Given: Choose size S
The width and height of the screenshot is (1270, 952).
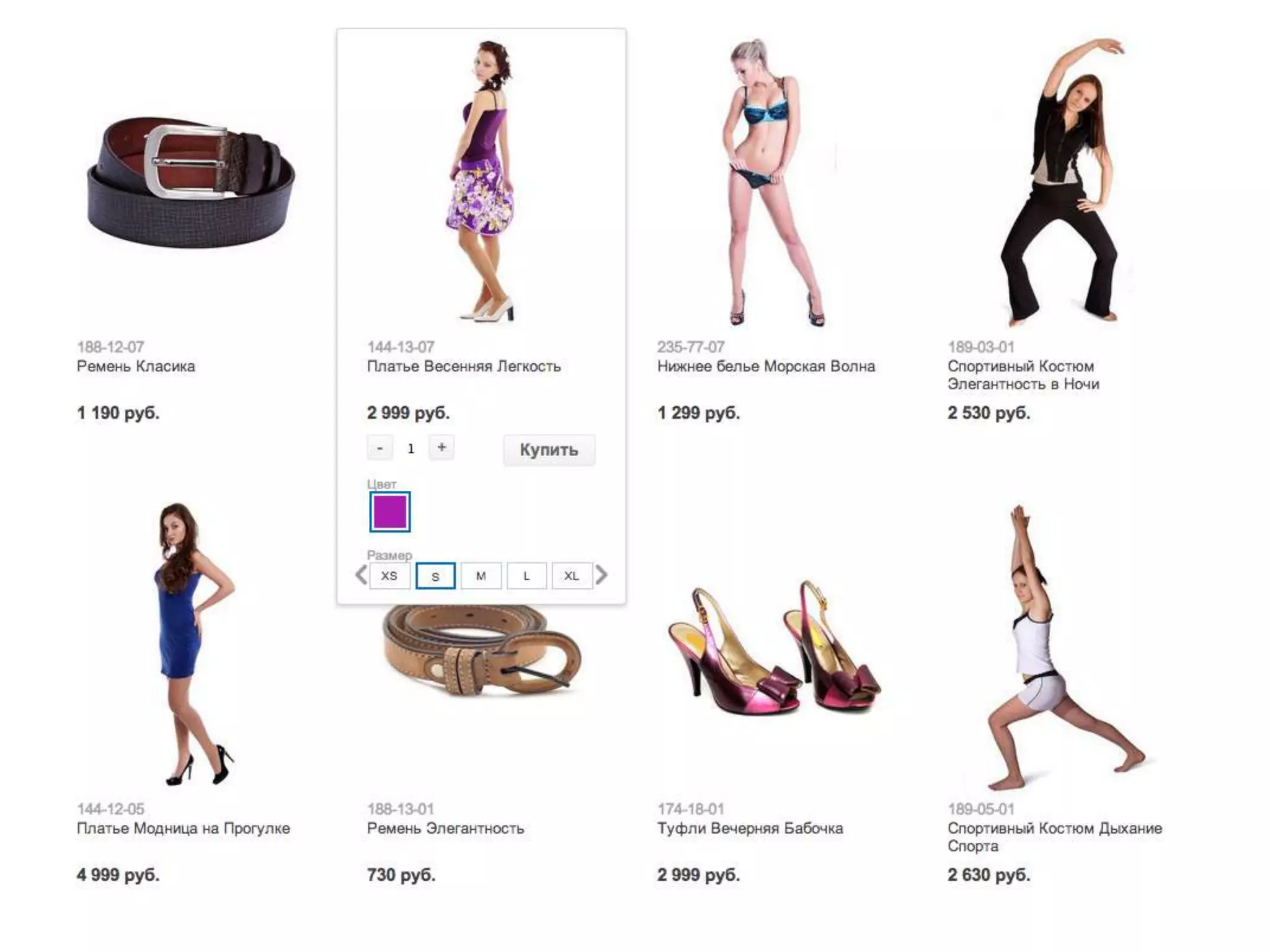Looking at the screenshot, I should [435, 576].
